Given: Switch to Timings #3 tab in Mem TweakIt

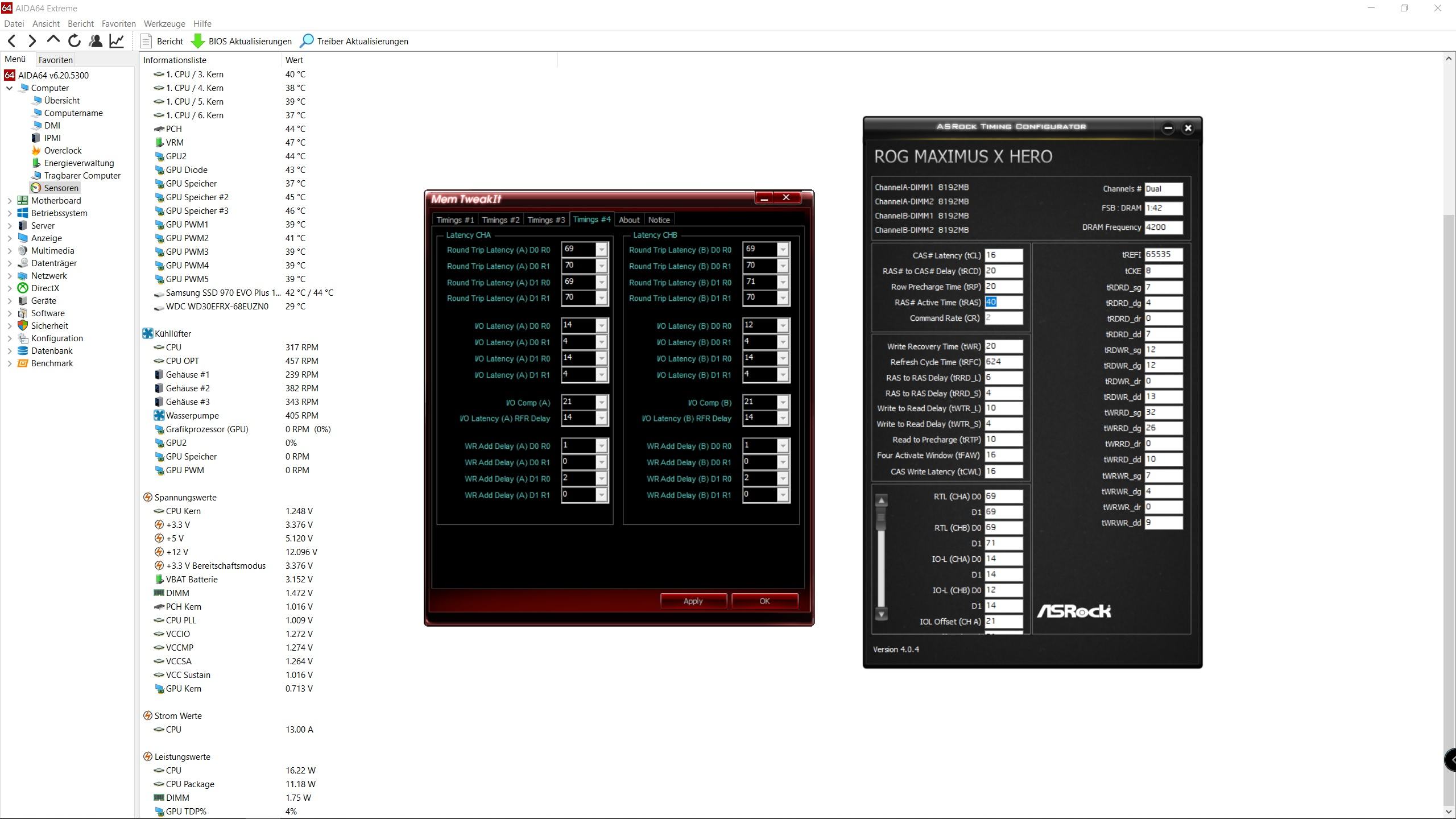Looking at the screenshot, I should 546,220.
